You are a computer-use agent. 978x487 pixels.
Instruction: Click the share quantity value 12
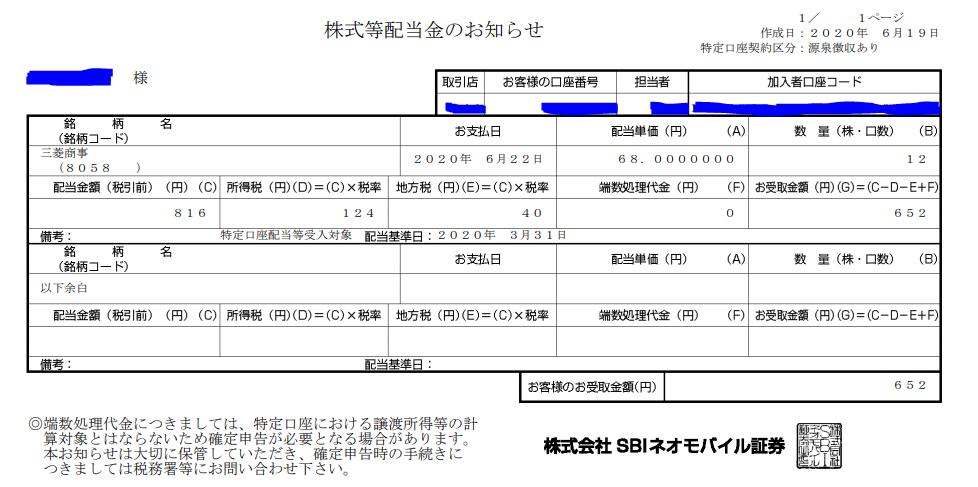coord(916,159)
